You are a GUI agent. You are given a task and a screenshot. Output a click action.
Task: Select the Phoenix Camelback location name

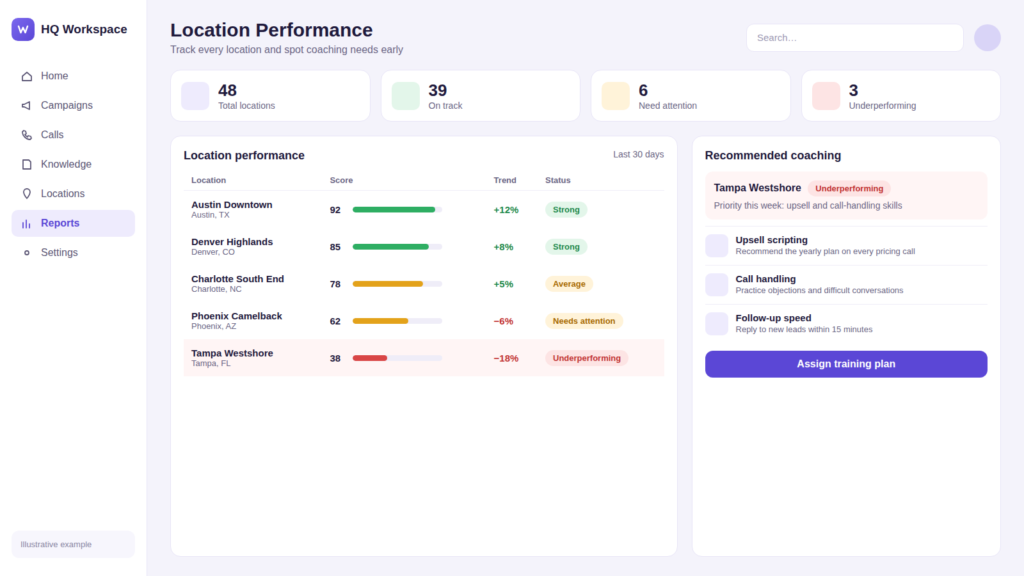[236, 317]
